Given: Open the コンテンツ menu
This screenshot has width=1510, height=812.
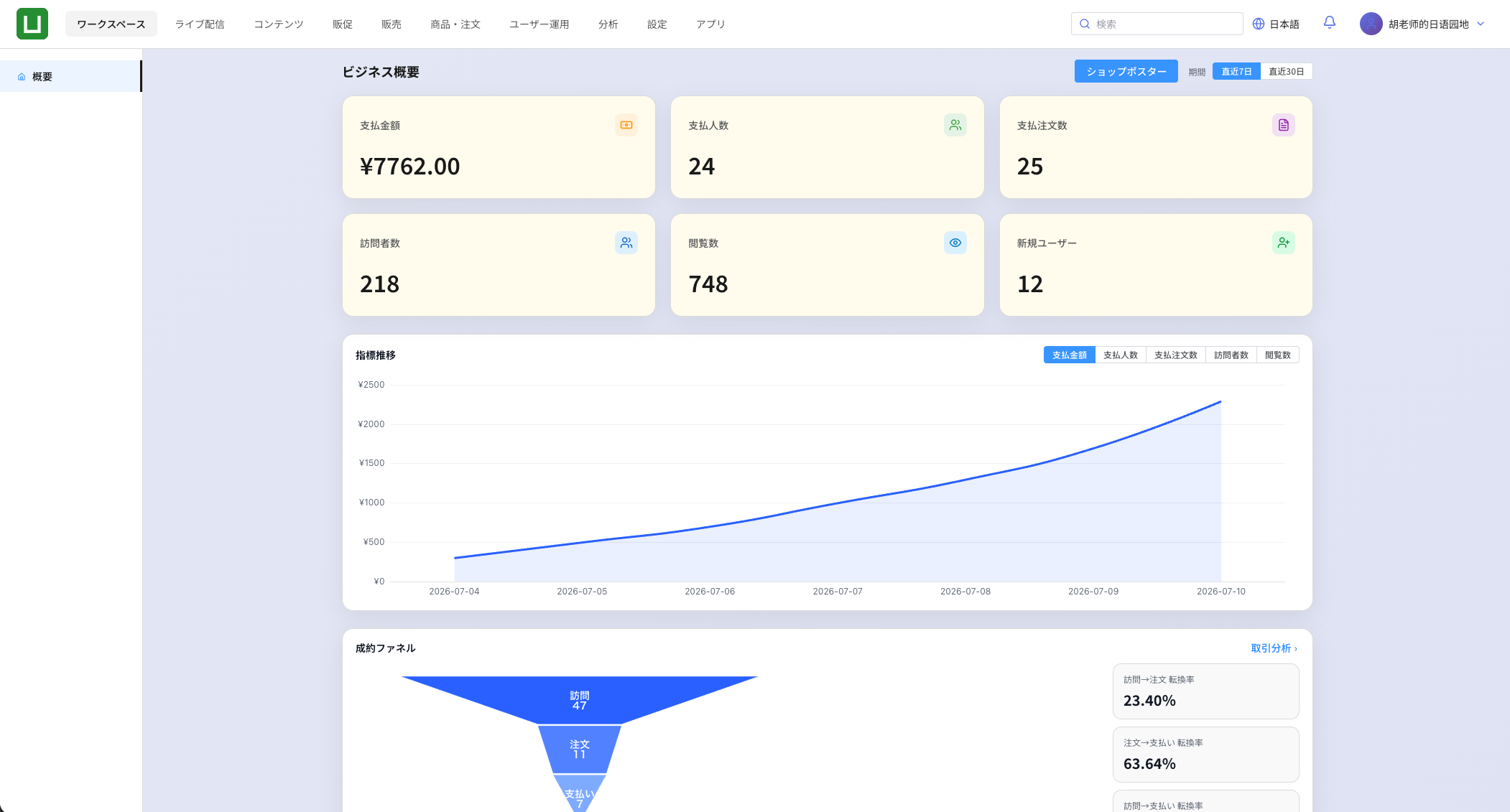Looking at the screenshot, I should pyautogui.click(x=279, y=24).
